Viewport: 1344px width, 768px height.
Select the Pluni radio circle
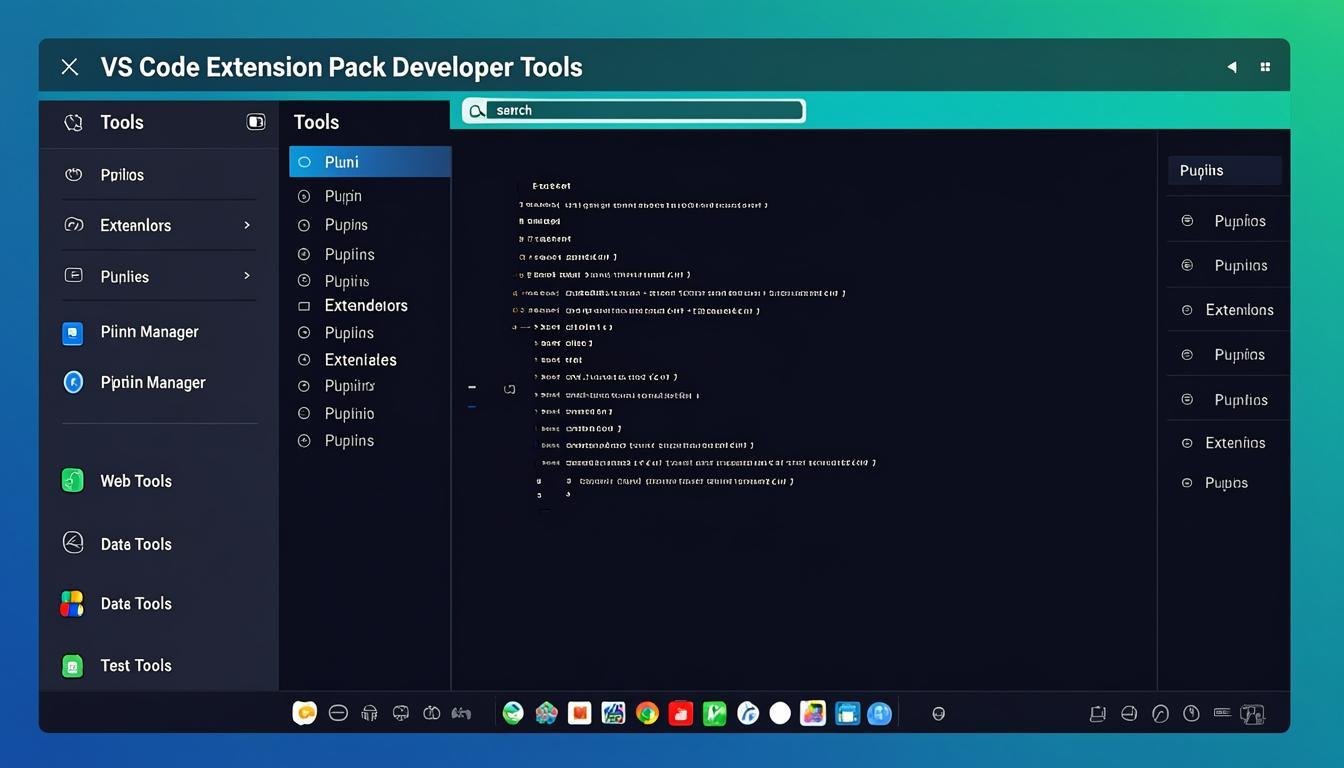pos(304,162)
